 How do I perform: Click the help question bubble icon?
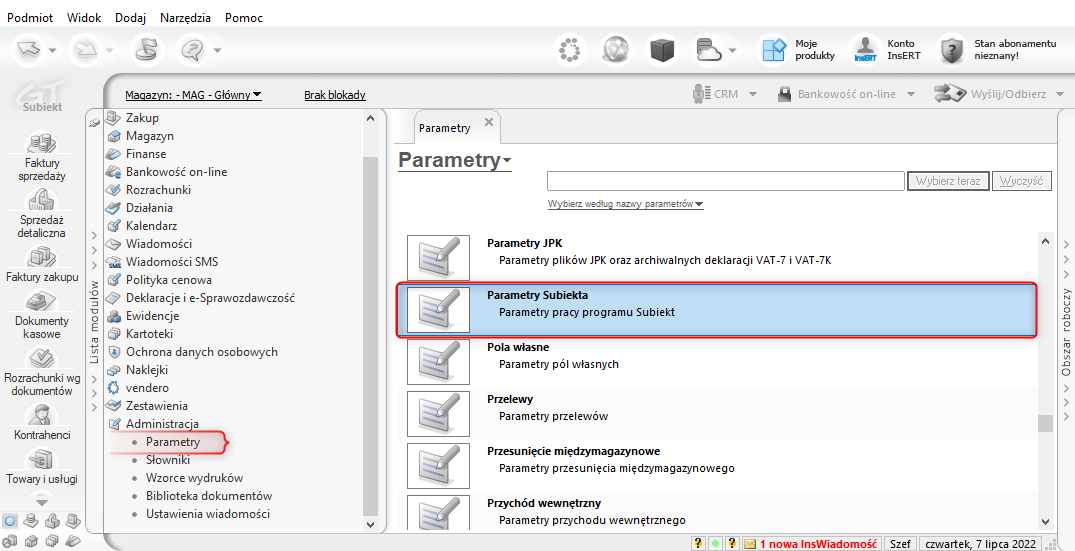tap(192, 49)
